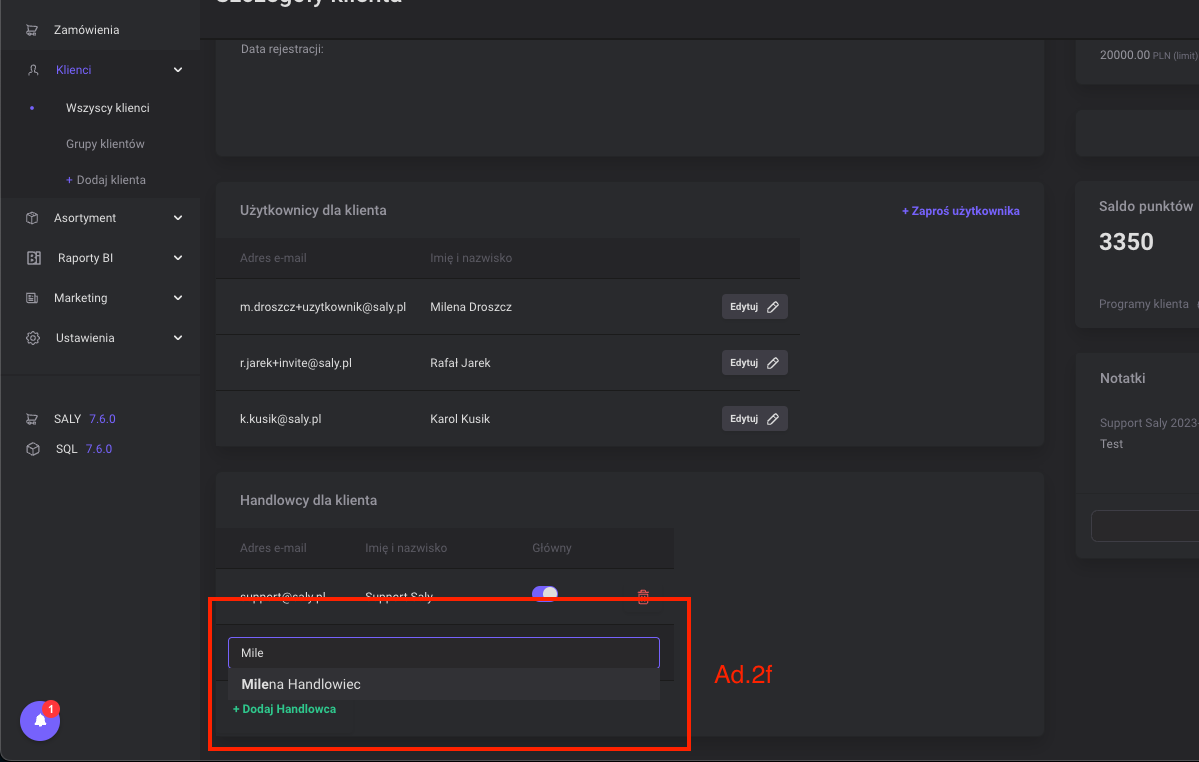
Task: Open Wszyscy klienci menu item
Action: coord(108,108)
